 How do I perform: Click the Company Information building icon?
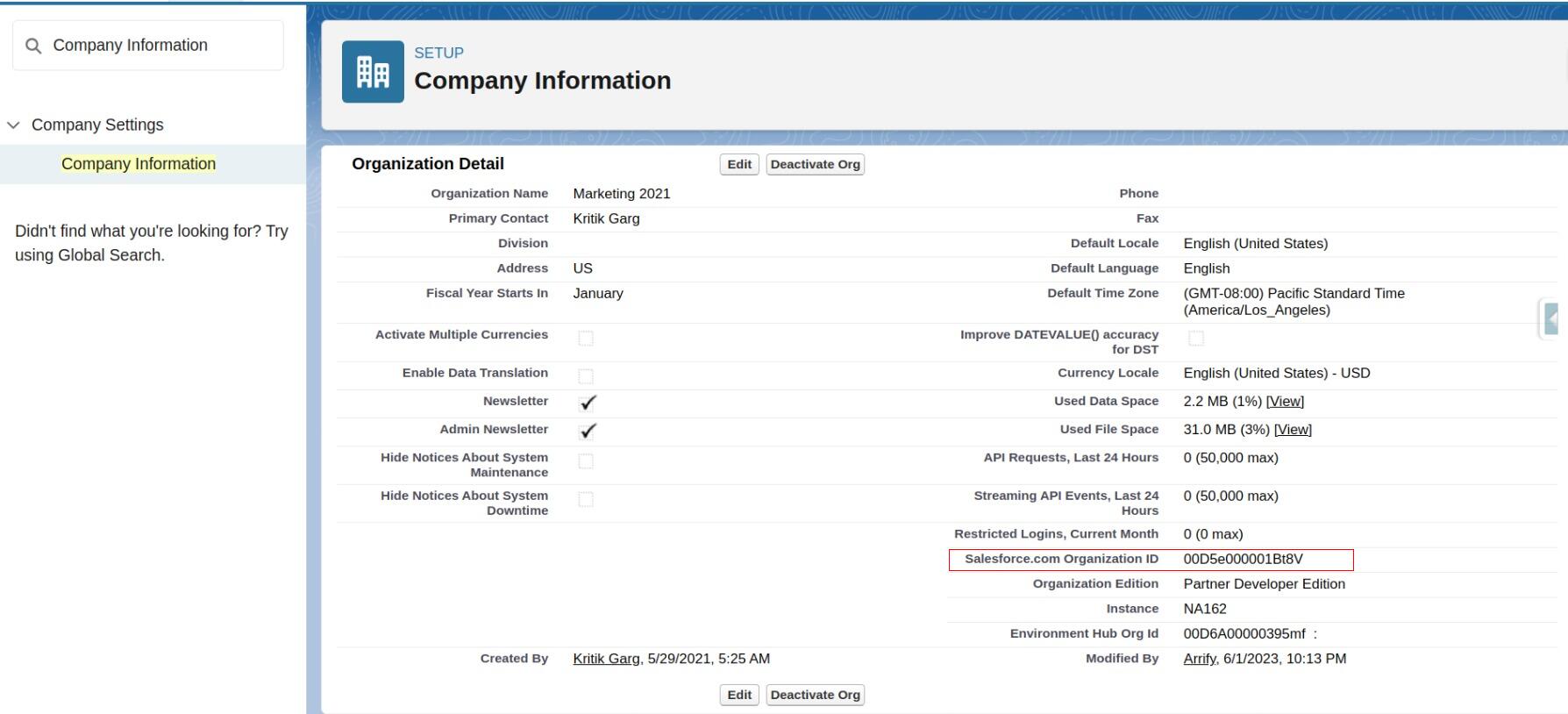click(x=373, y=72)
